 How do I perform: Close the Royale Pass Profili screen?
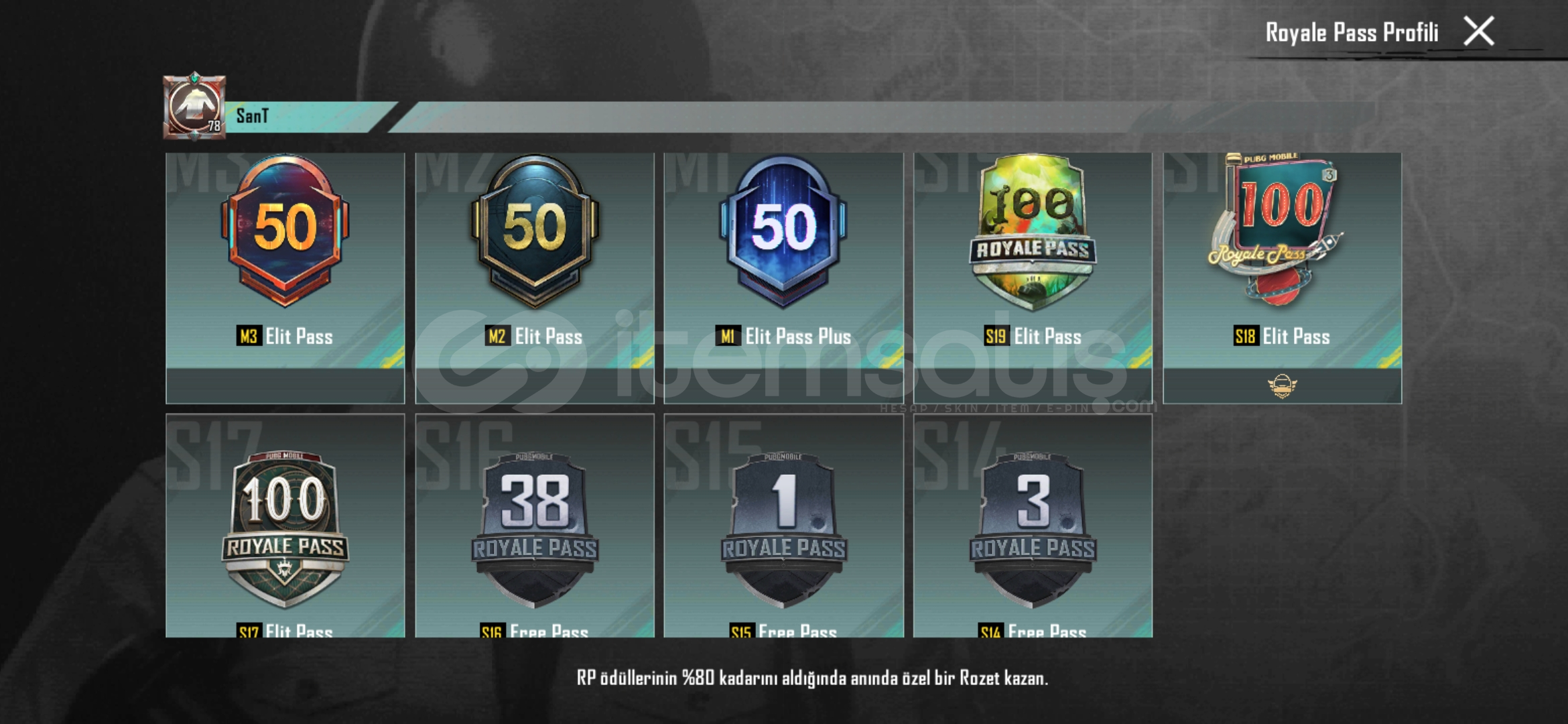coord(1479,32)
